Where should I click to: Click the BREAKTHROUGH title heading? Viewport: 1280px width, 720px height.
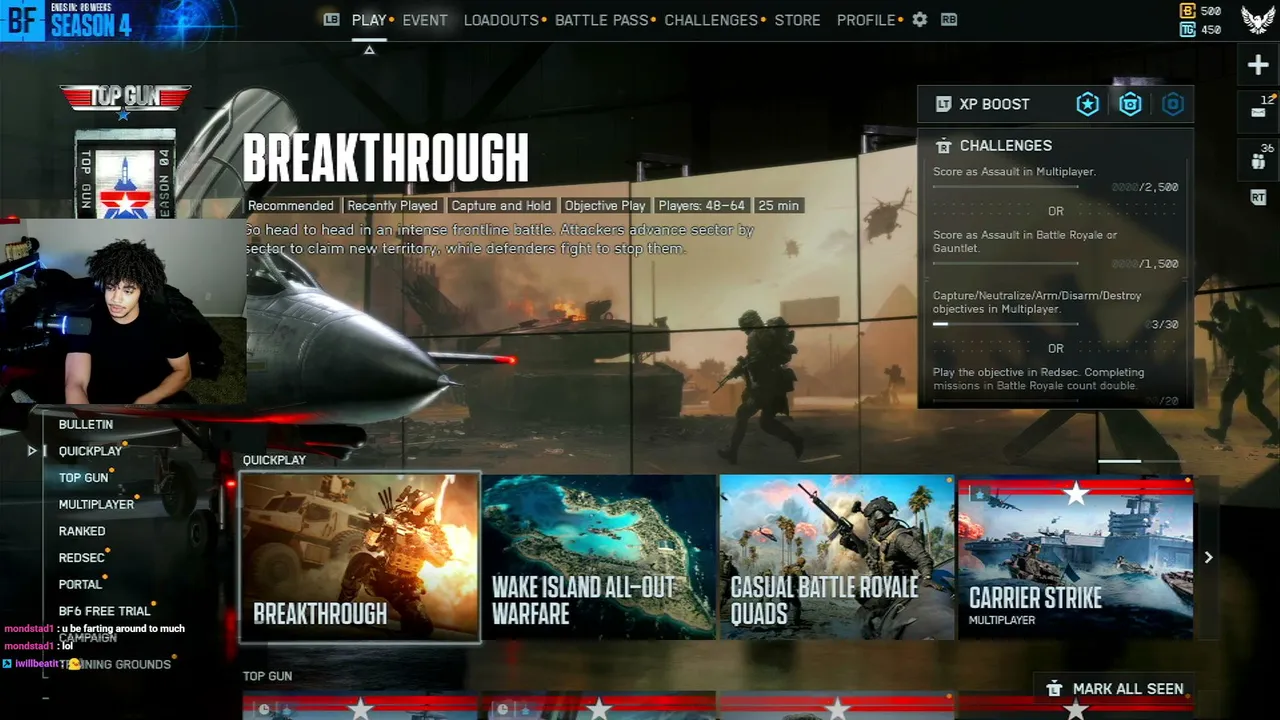385,158
